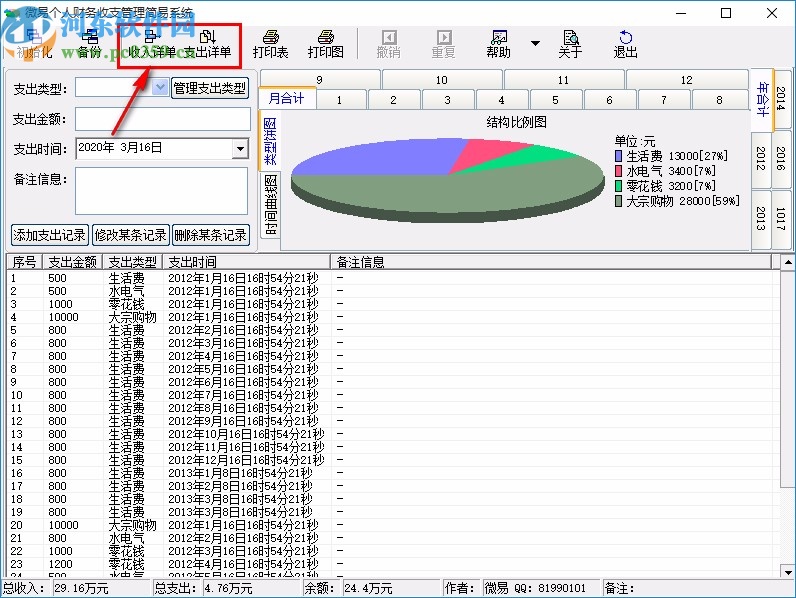Click the 余额 24.4万元 status field
796x598 pixels.
(x=391, y=588)
